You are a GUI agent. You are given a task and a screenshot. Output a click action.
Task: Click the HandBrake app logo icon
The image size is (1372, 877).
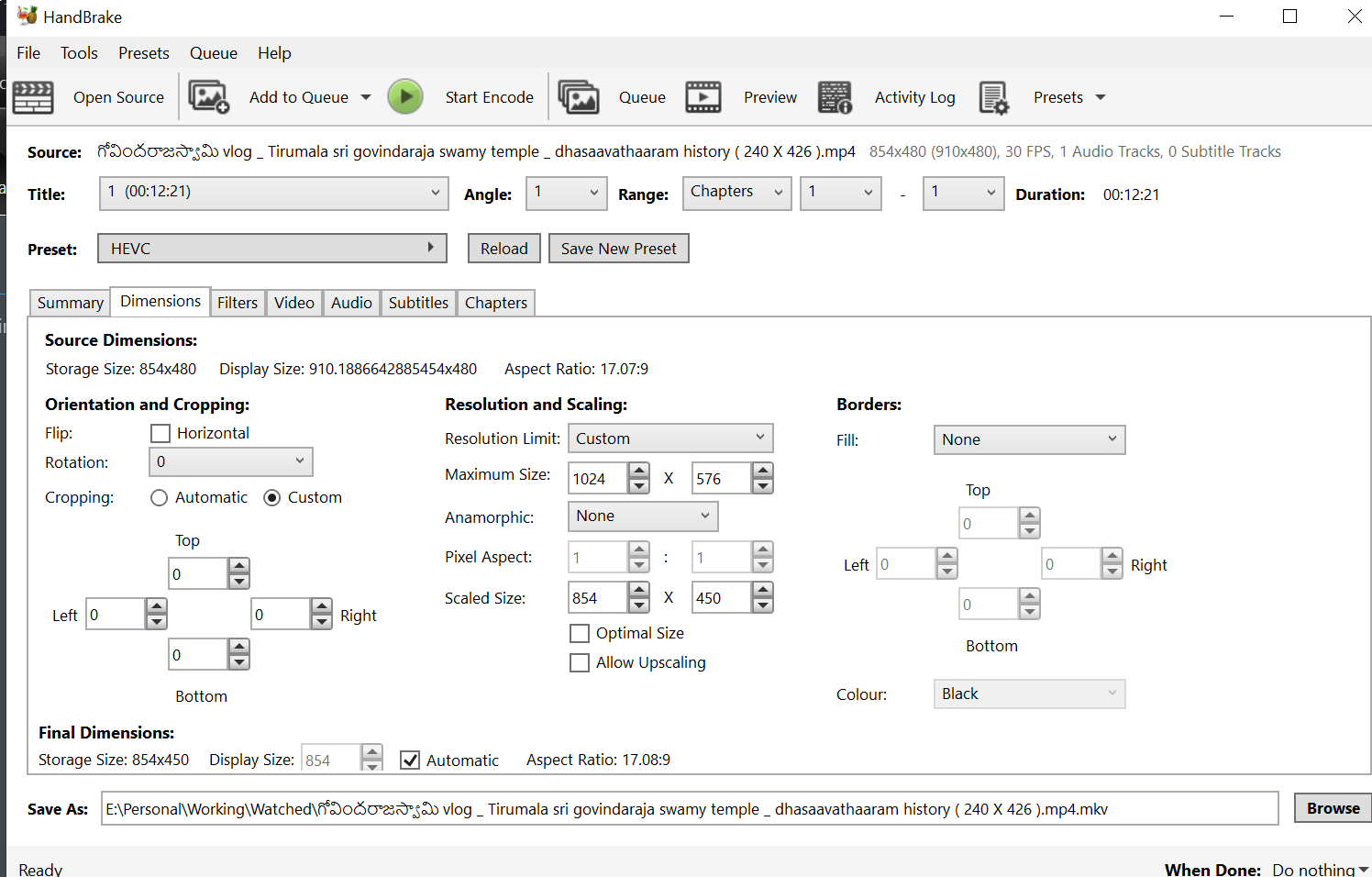tap(27, 16)
